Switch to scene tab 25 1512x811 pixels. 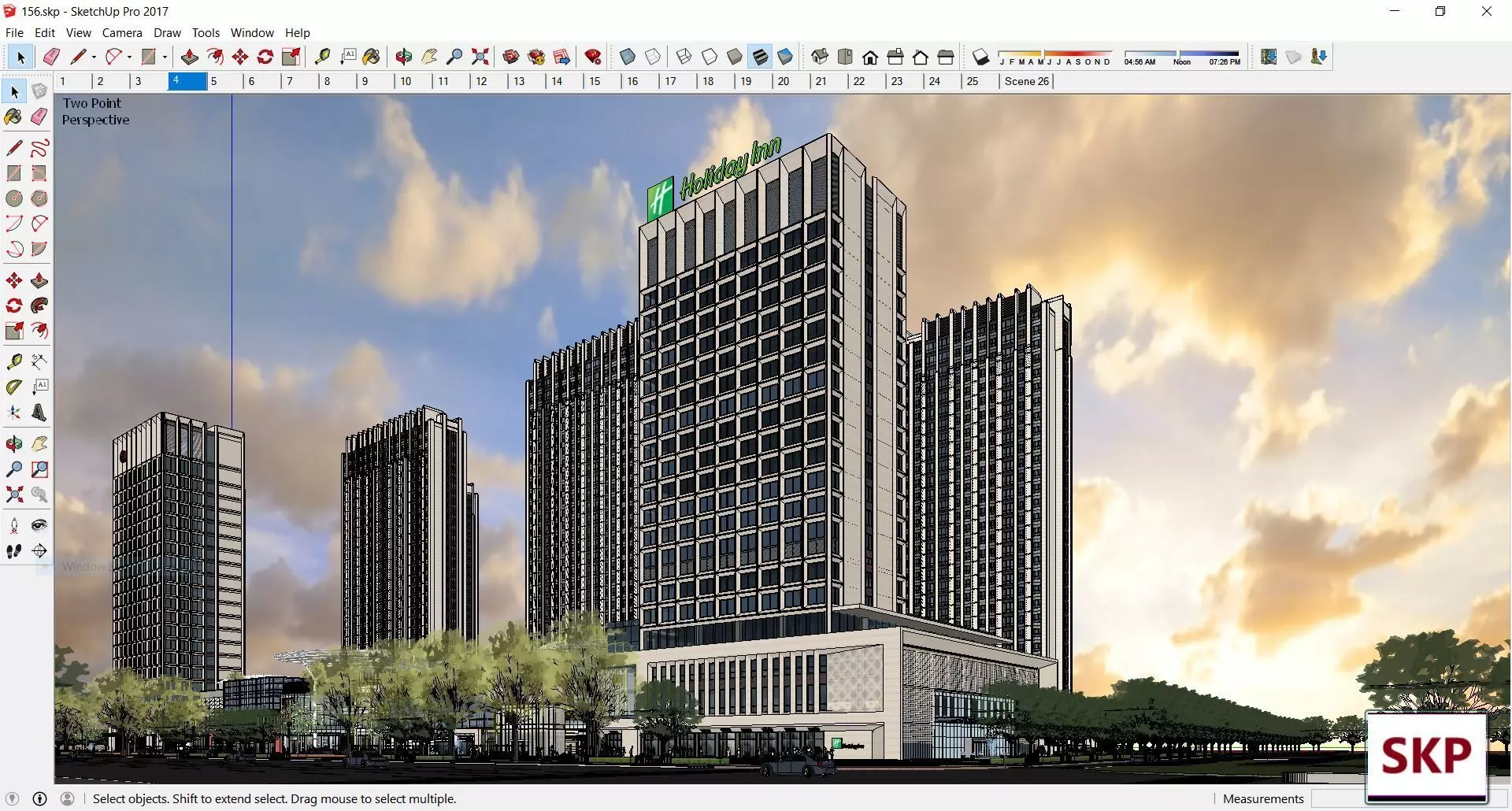980,81
